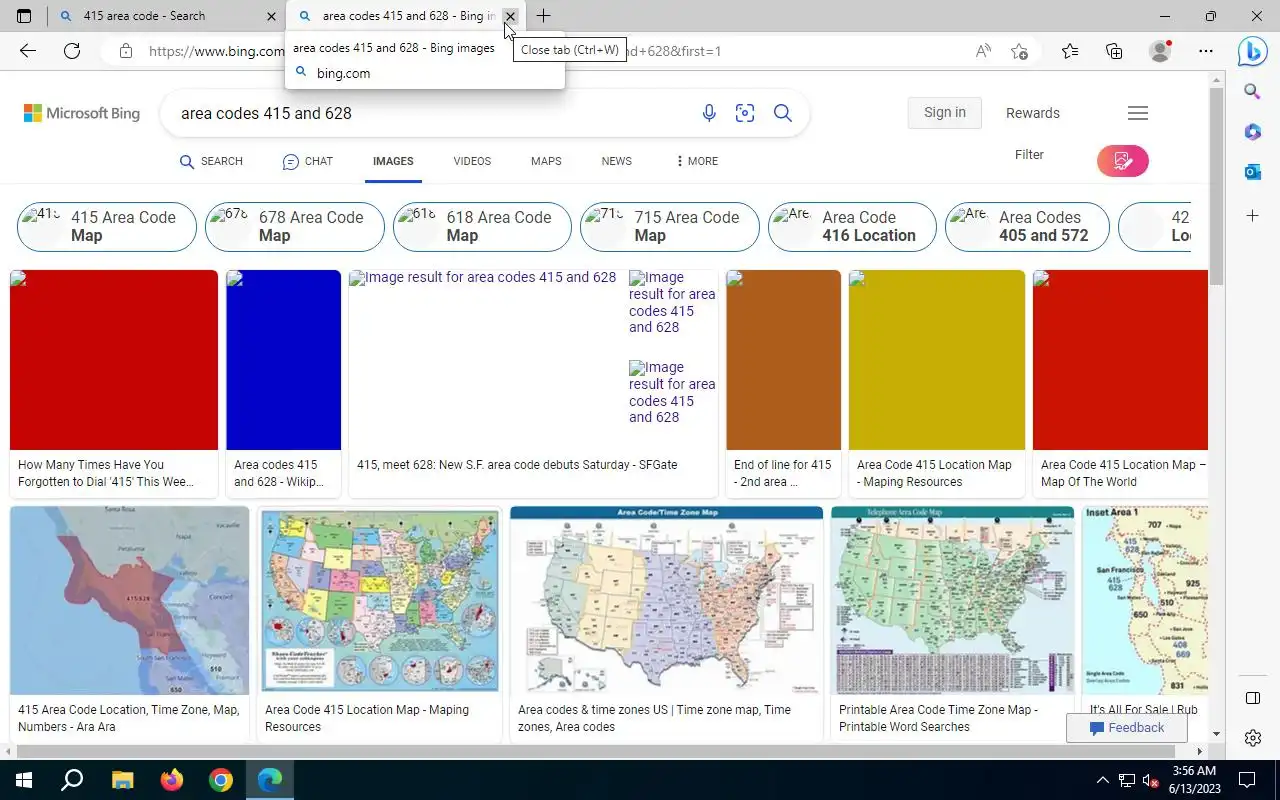Image resolution: width=1280 pixels, height=800 pixels.
Task: Click the Sign in button
Action: (x=945, y=112)
